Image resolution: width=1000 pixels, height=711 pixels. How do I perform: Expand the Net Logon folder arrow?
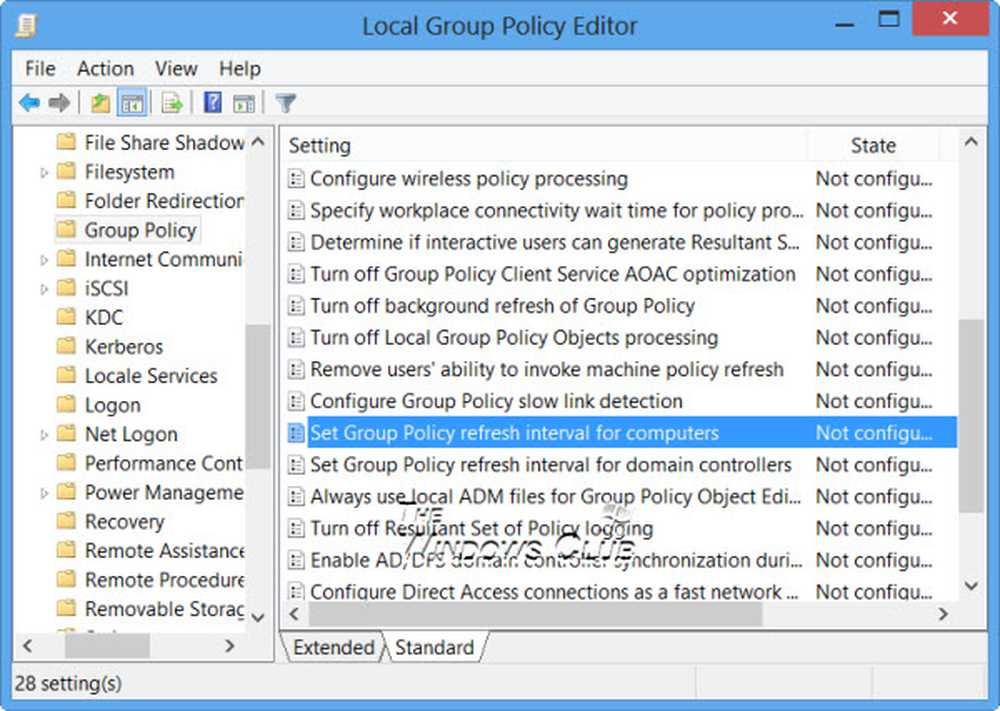(44, 435)
